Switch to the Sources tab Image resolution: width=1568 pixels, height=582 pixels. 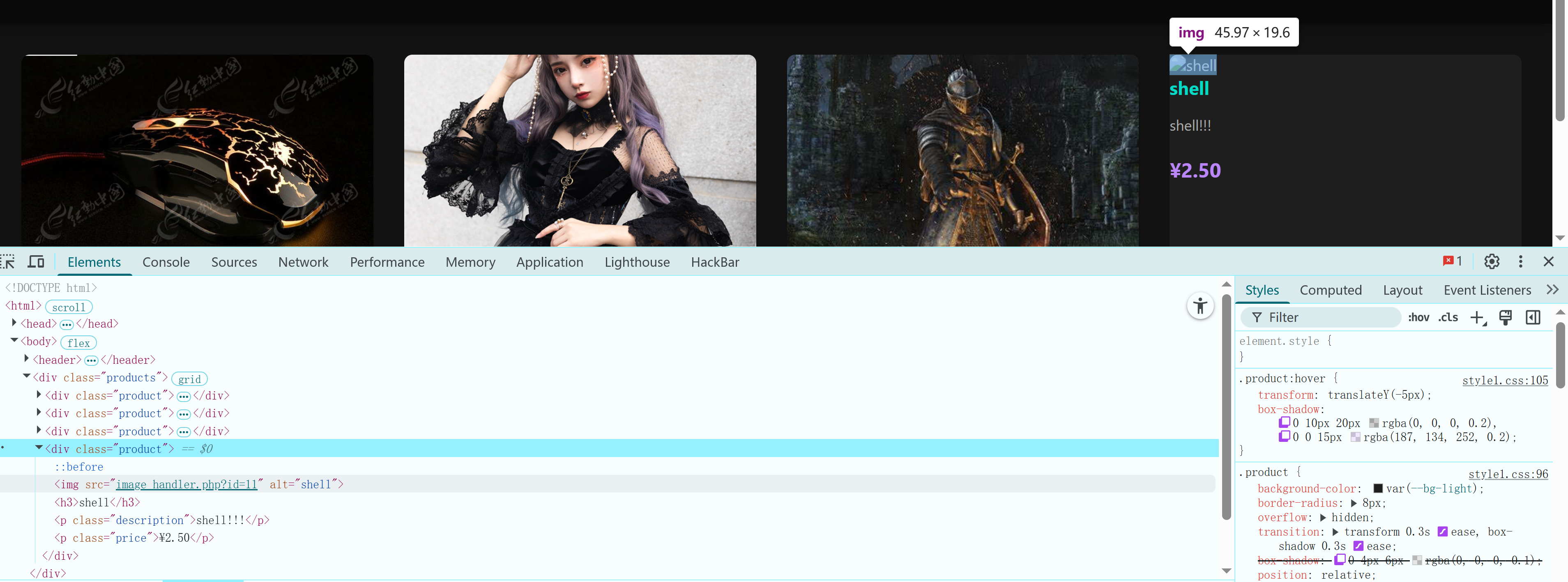(x=234, y=262)
